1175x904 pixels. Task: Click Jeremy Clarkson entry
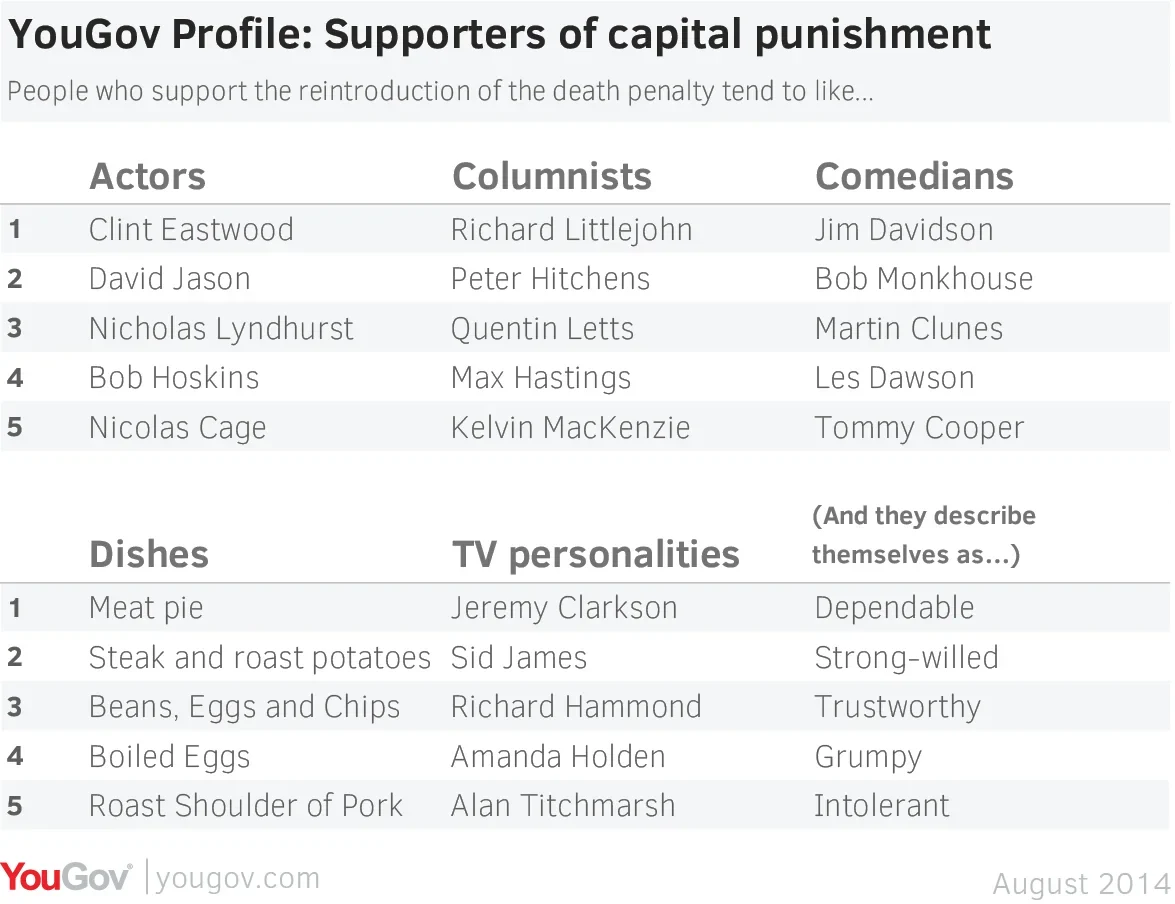coord(564,609)
